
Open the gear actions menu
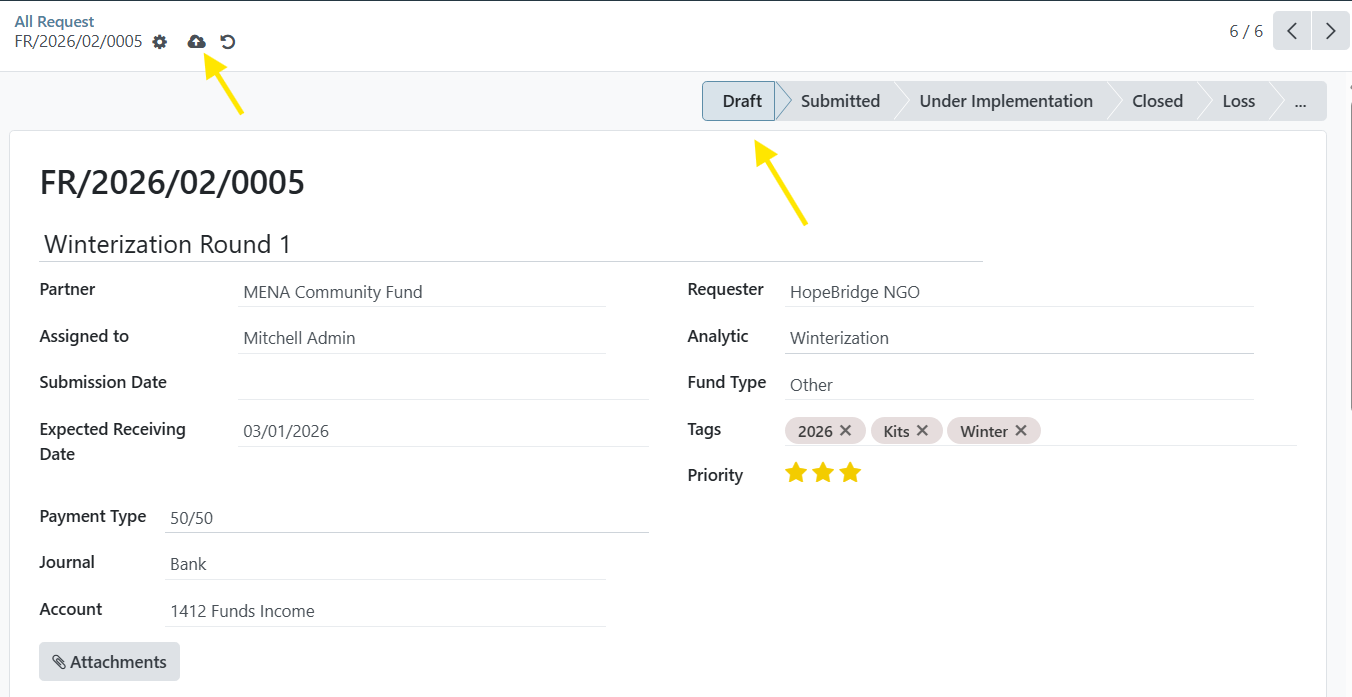coord(160,42)
